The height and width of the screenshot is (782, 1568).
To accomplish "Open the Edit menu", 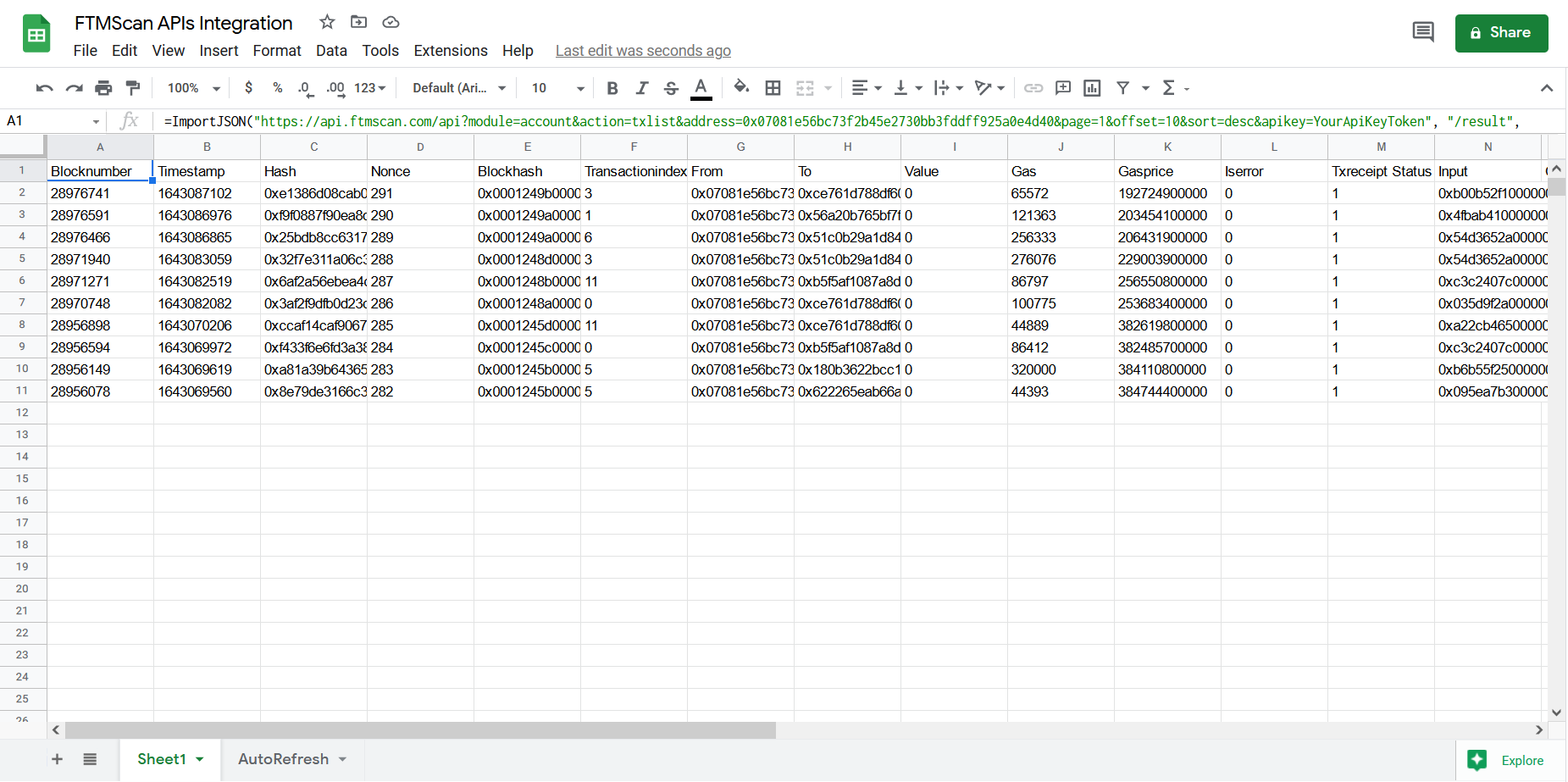I will [125, 51].
